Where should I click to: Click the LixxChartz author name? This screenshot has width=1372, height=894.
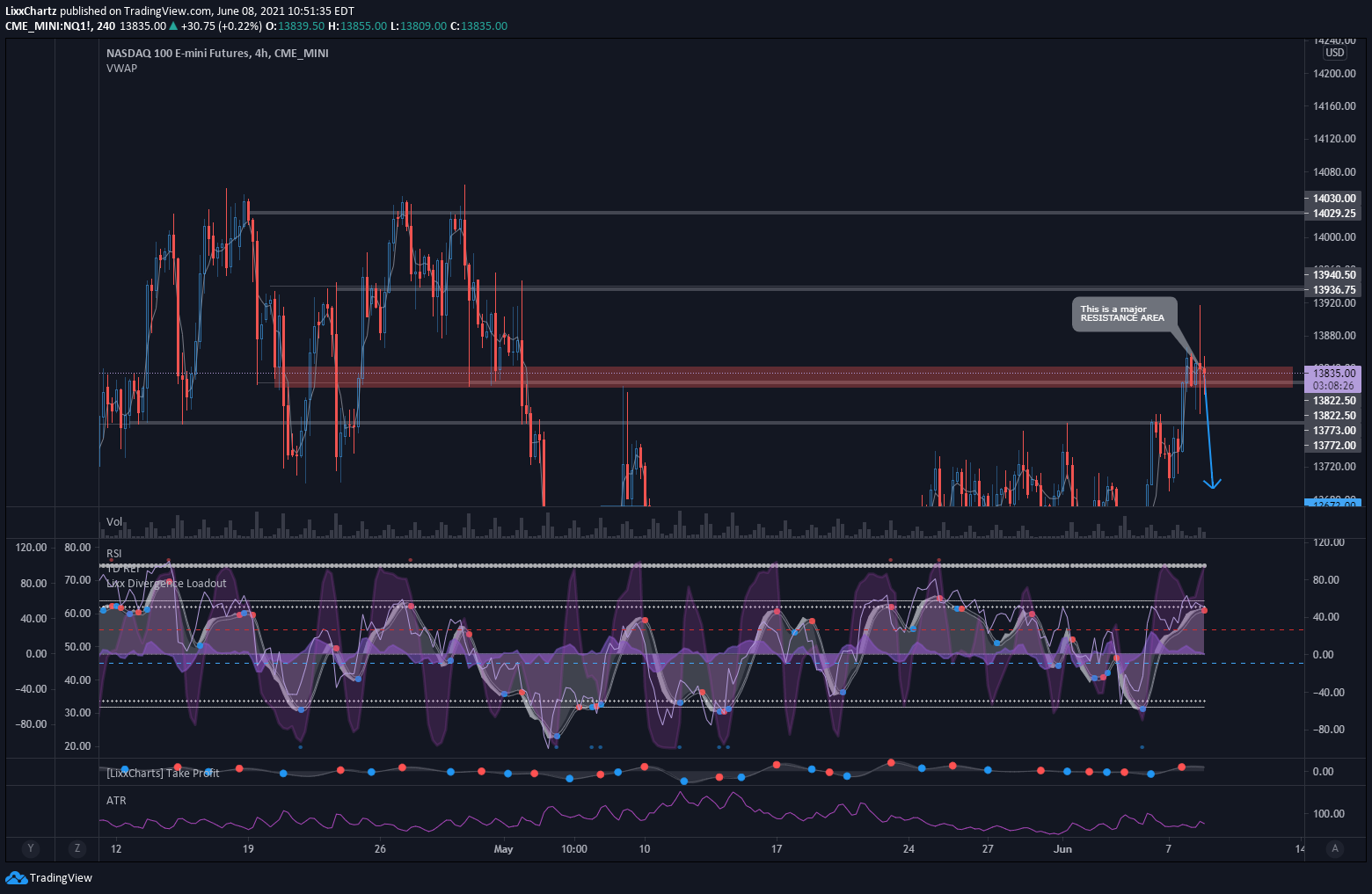click(31, 11)
